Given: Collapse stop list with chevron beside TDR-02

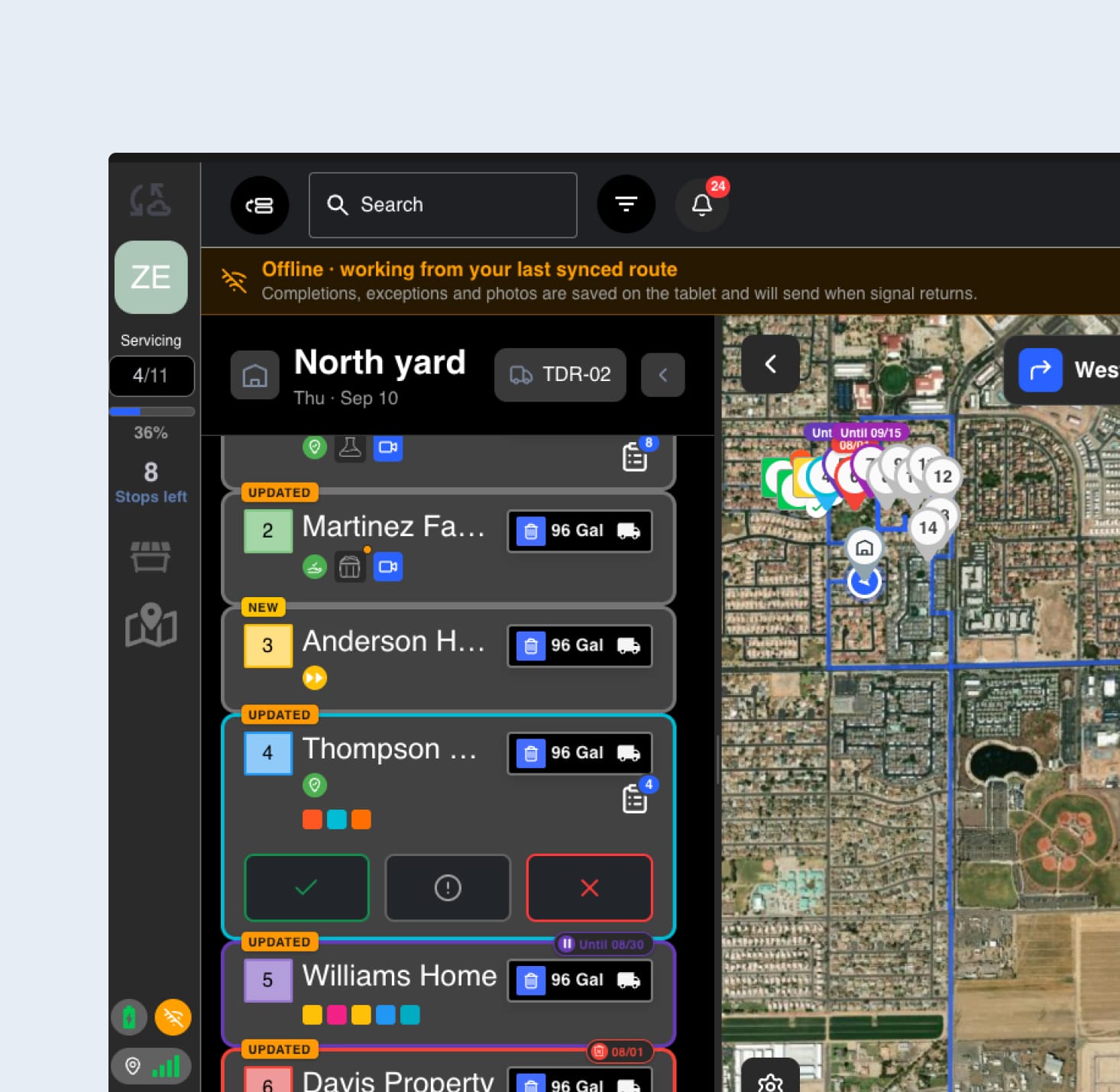Looking at the screenshot, I should point(663,375).
